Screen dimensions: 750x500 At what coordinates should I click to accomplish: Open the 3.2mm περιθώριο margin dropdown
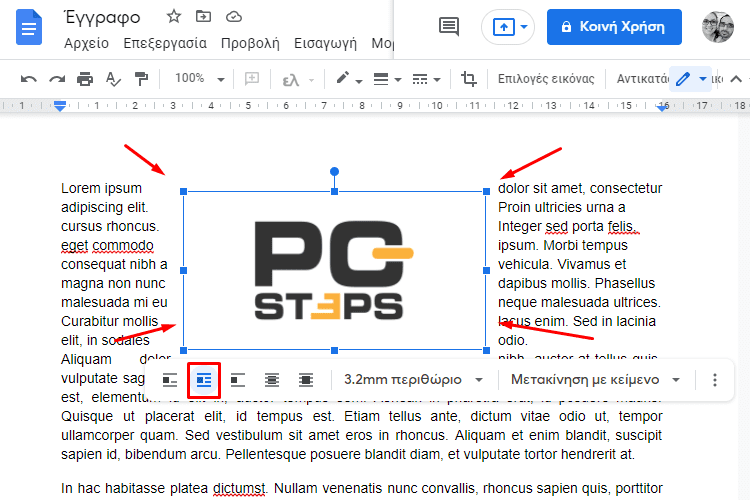pos(414,380)
